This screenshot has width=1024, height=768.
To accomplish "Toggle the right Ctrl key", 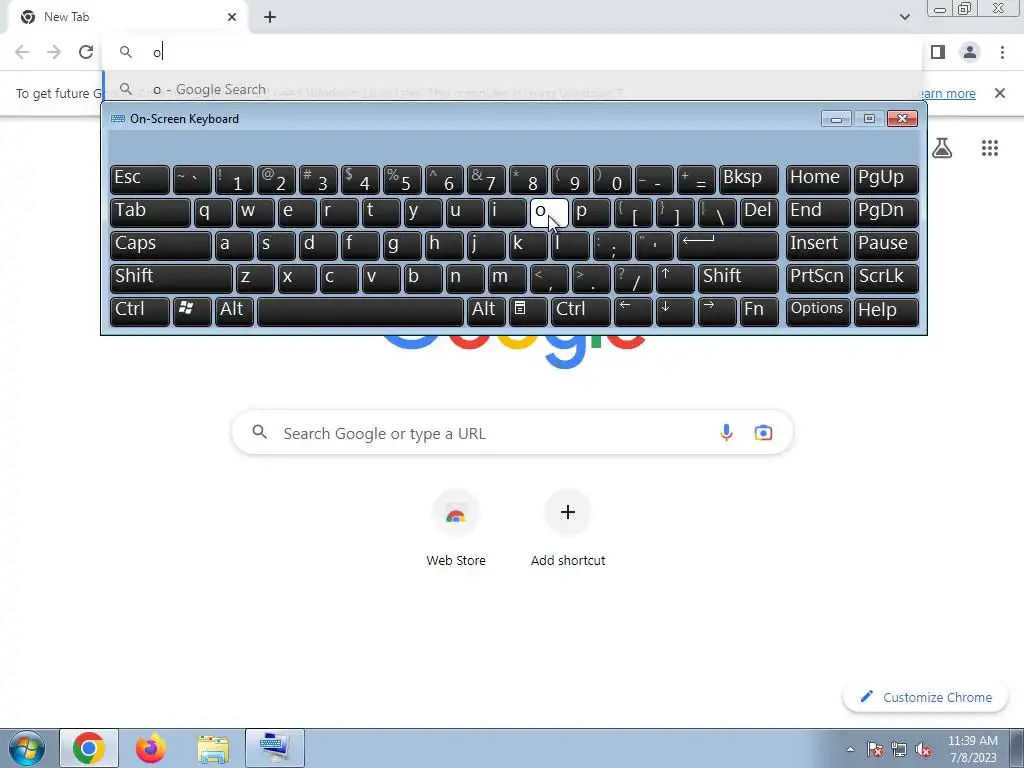I will point(581,311).
